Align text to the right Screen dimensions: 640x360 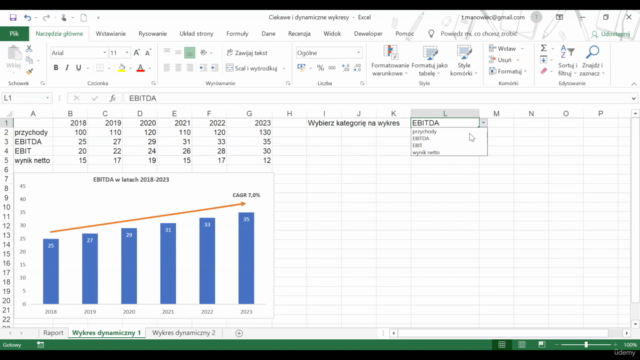190,68
